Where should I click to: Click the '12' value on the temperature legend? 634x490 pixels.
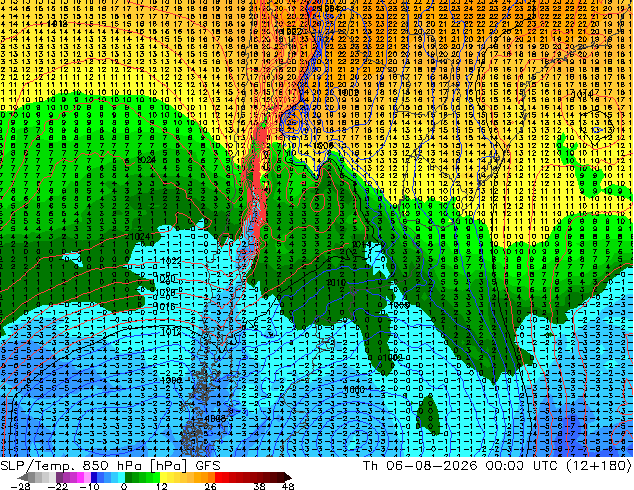(162, 486)
